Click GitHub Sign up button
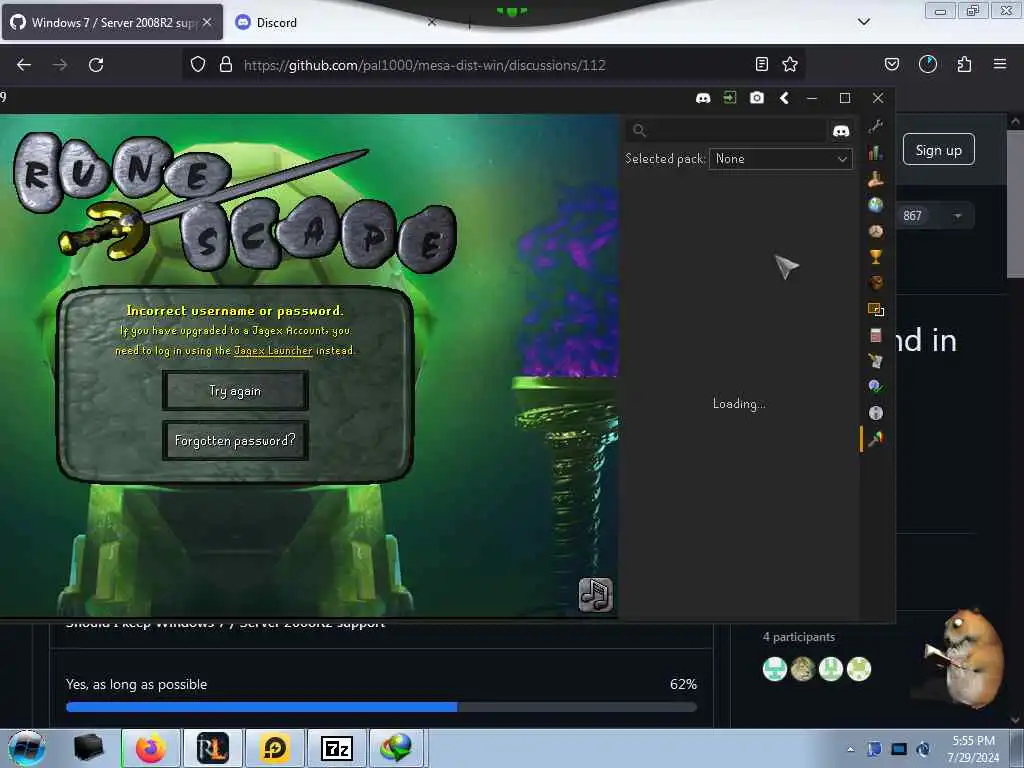Screen dimensions: 1024x768 [938, 150]
